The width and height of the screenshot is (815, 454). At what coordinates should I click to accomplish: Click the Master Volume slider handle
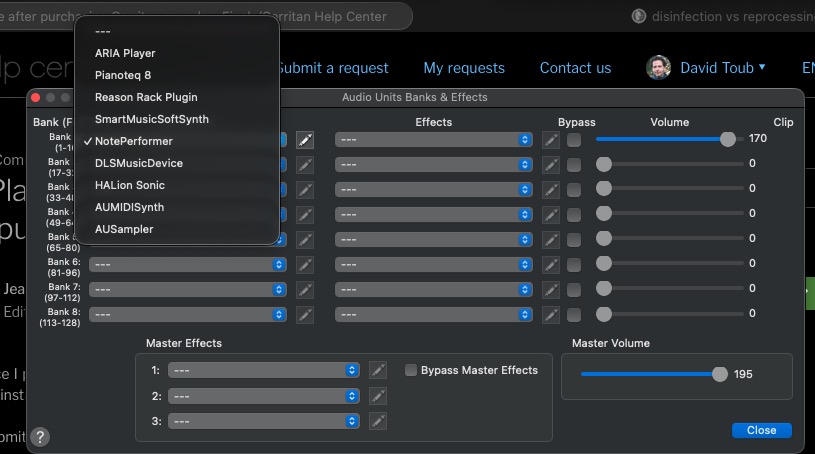click(x=719, y=374)
